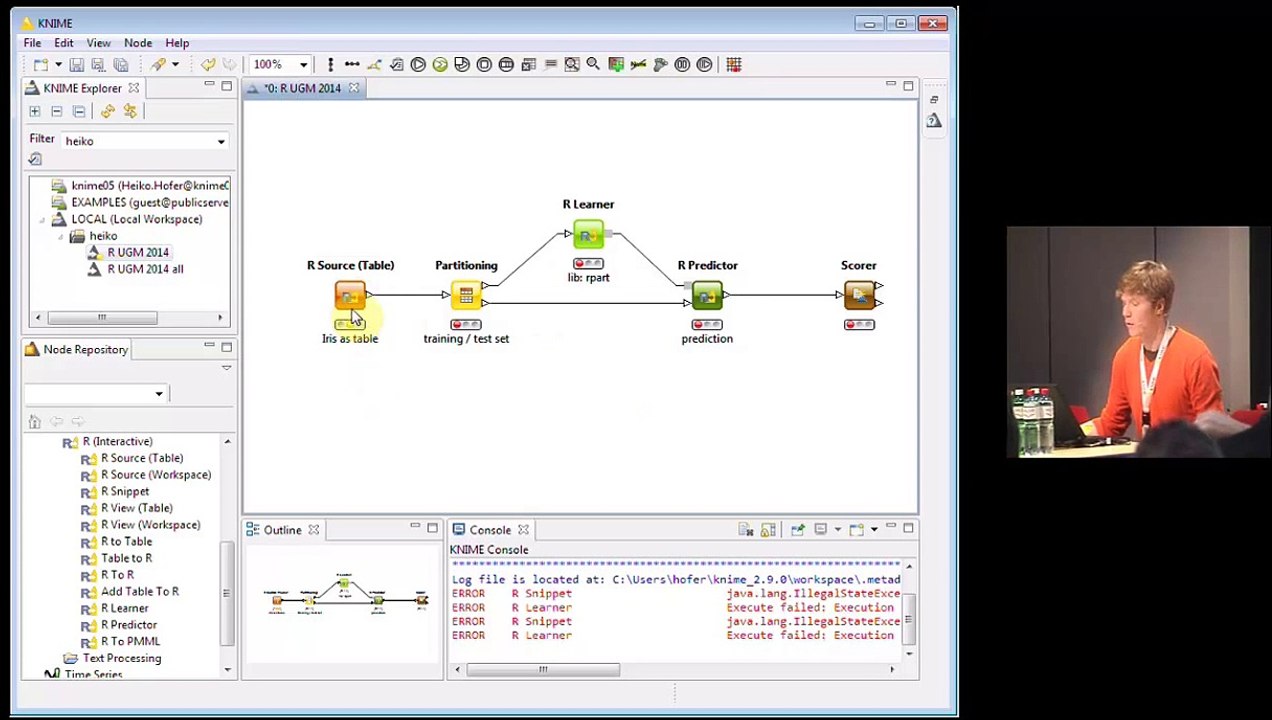Click the grid settings icon in toolbar
1272x720 pixels.
pyautogui.click(x=733, y=65)
